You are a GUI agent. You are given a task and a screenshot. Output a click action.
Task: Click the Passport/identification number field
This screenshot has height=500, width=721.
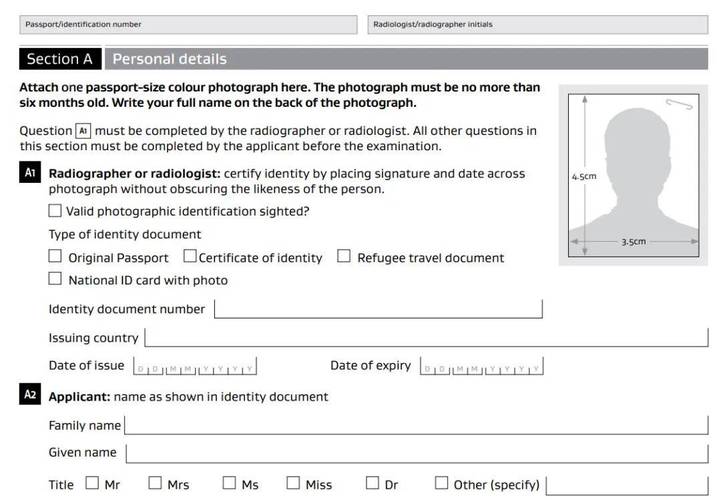(187, 24)
